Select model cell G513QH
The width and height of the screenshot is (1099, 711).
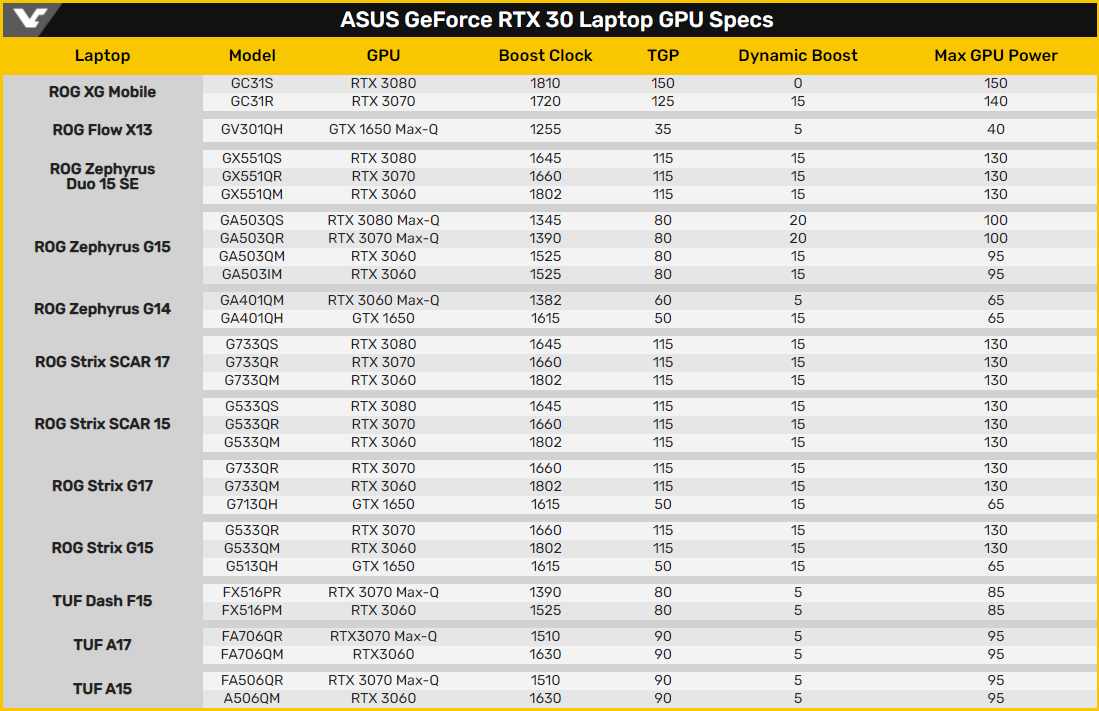(x=252, y=566)
